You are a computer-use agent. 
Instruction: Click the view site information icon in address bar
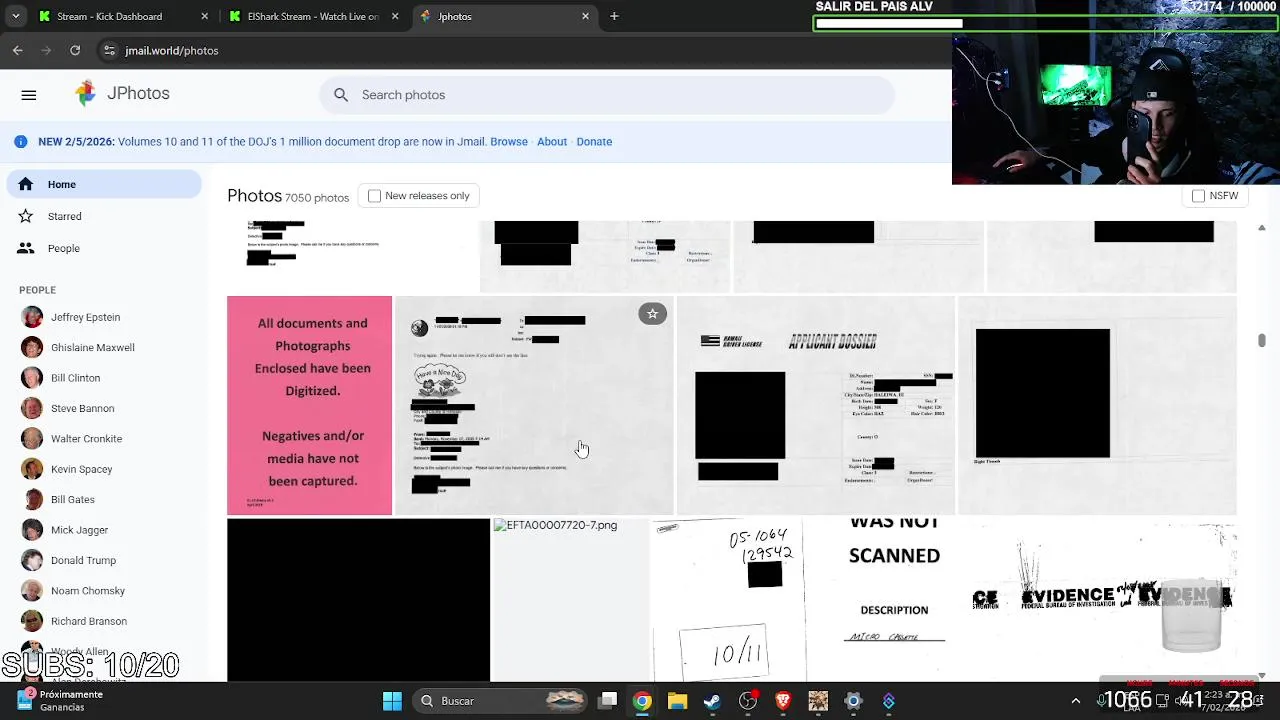(109, 50)
